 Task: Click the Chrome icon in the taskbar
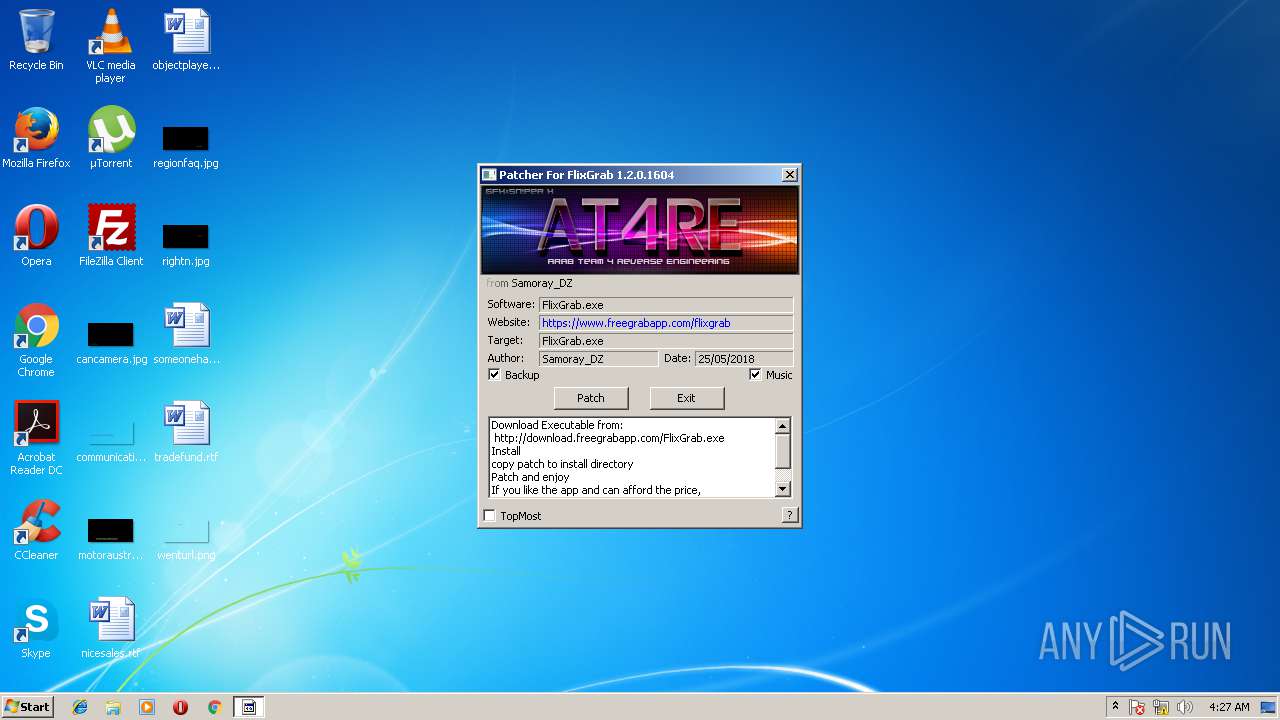214,707
